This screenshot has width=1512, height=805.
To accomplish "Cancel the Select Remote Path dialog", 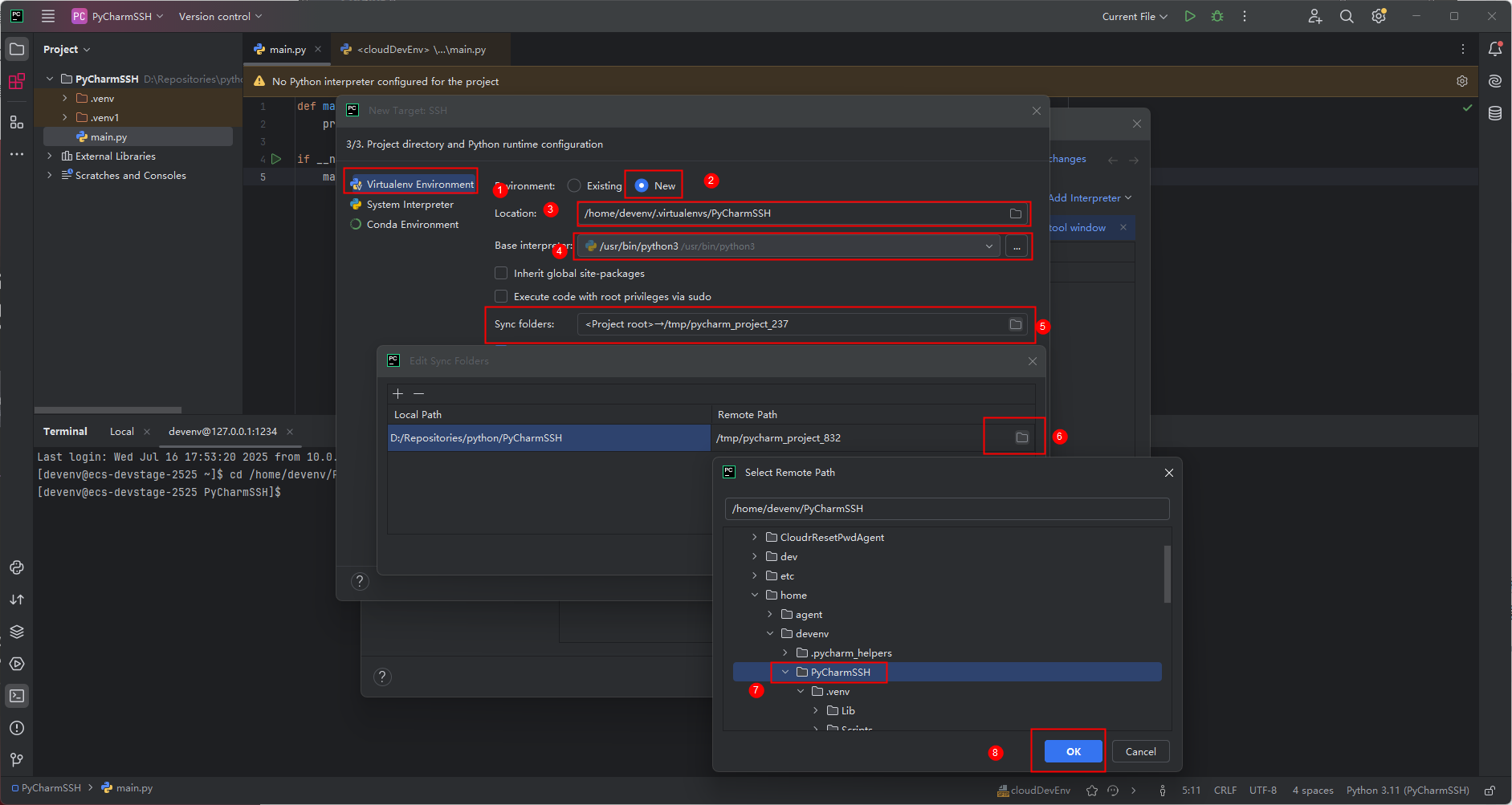I will click(1140, 751).
